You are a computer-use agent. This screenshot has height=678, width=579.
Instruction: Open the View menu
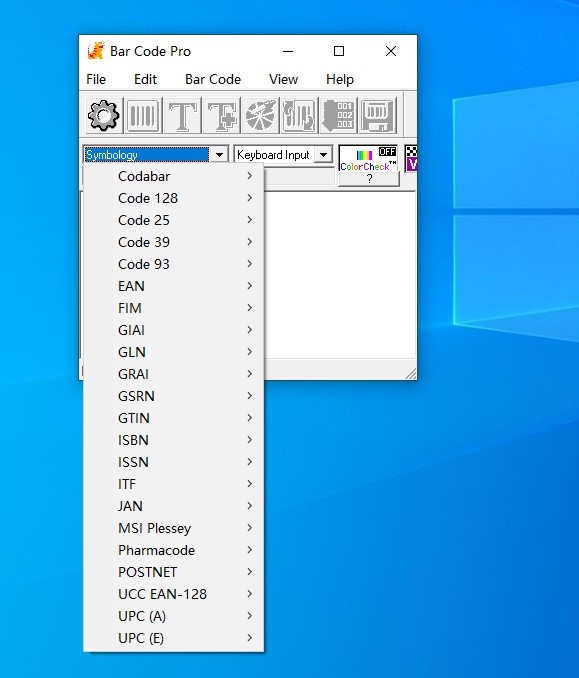pyautogui.click(x=283, y=79)
